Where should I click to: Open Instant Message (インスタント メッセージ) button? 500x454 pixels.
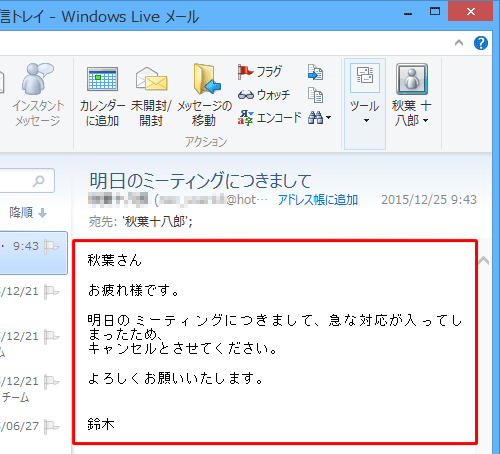38,95
